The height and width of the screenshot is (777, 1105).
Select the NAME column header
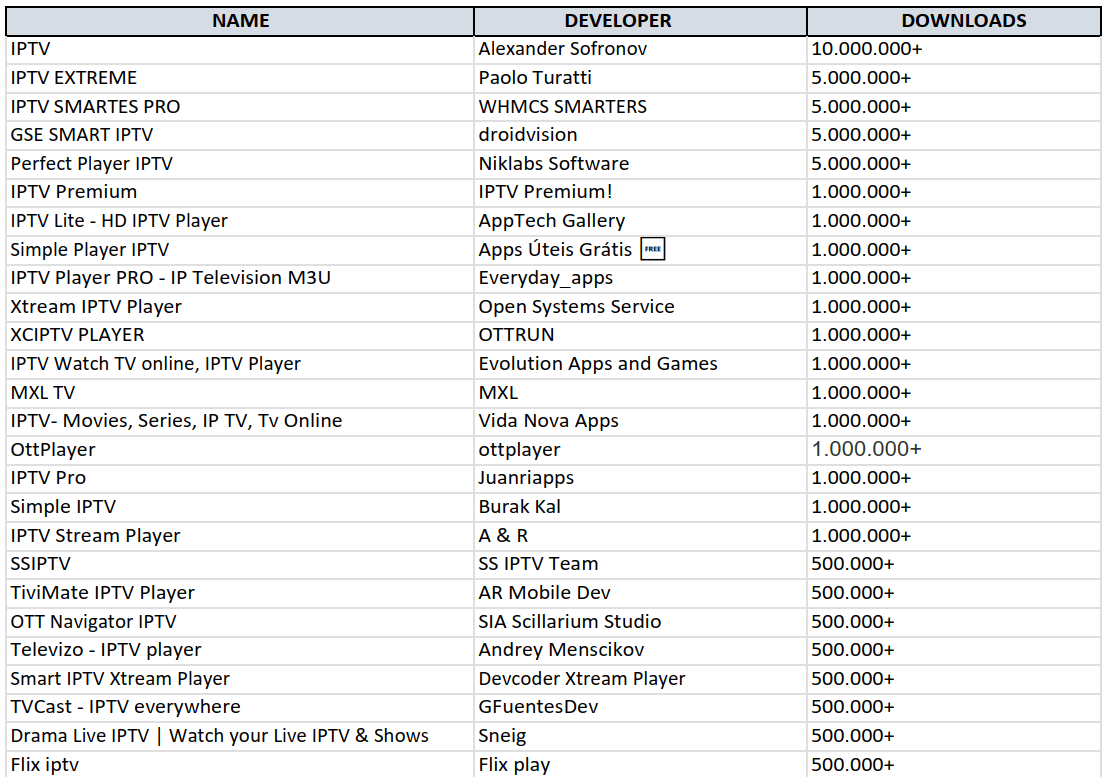click(x=240, y=21)
